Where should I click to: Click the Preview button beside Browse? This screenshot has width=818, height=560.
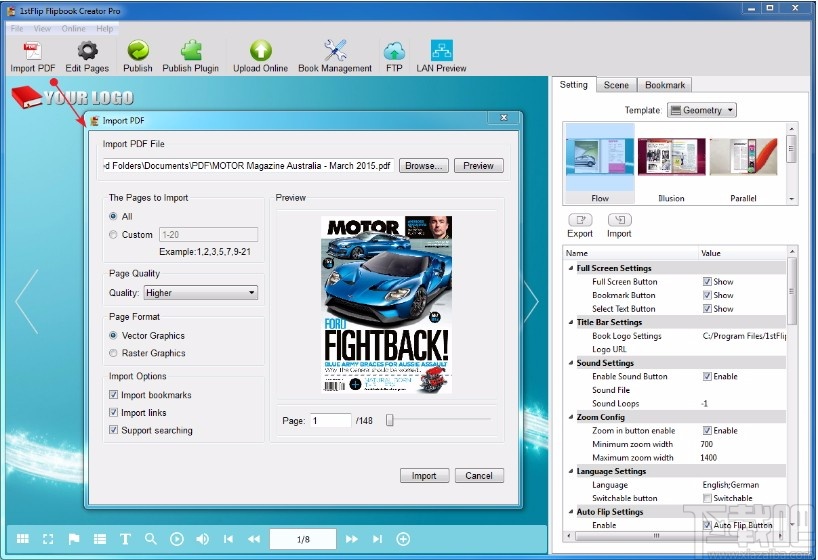pyautogui.click(x=478, y=165)
